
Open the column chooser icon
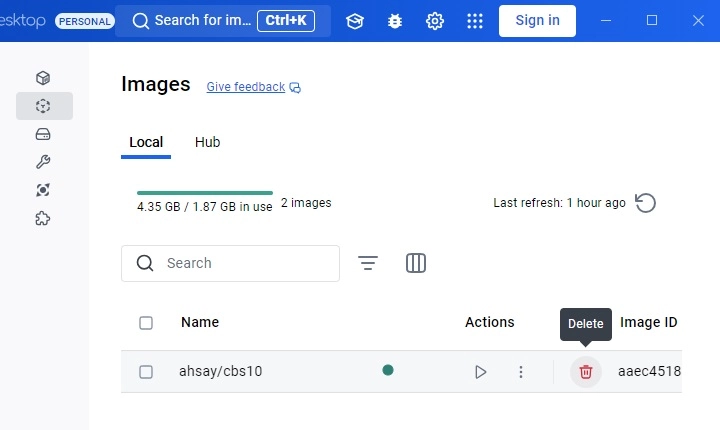click(416, 263)
